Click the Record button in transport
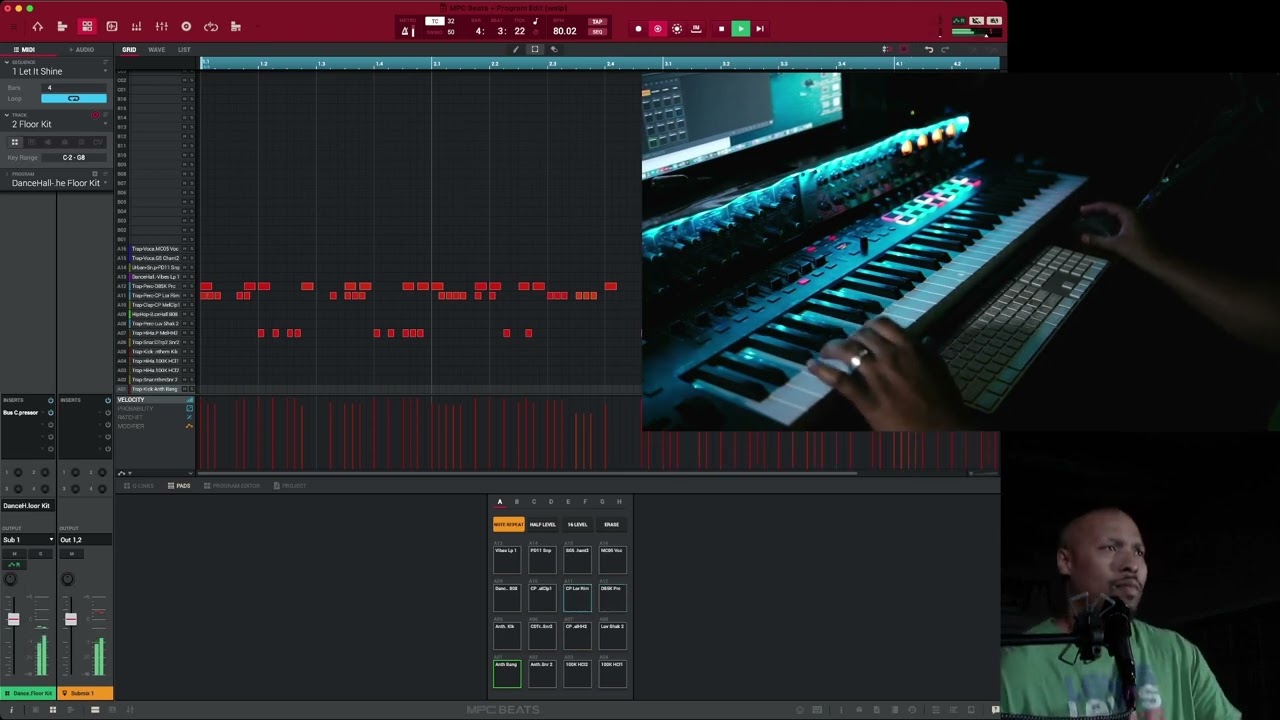Image resolution: width=1280 pixels, height=720 pixels. click(x=638, y=29)
